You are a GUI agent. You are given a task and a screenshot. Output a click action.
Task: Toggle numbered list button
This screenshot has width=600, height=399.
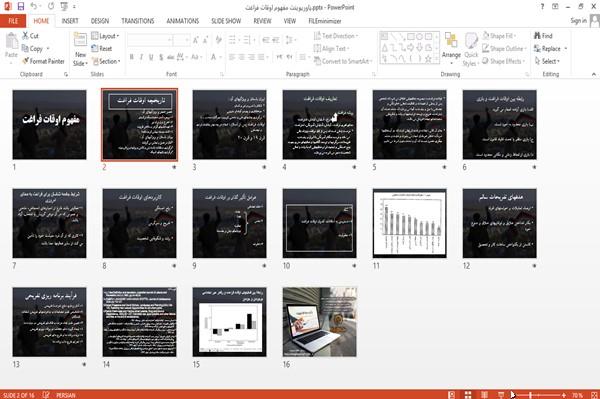point(248,40)
